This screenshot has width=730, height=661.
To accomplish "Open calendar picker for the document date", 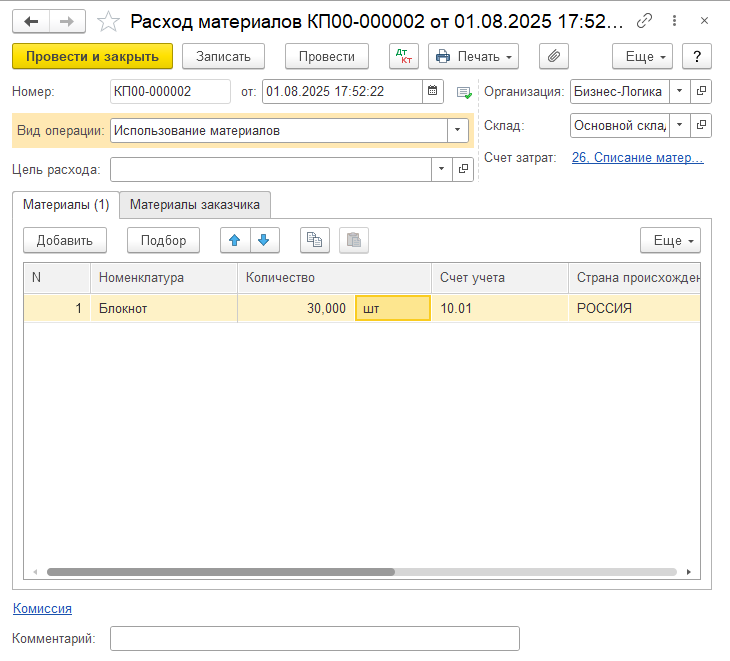I will (433, 91).
